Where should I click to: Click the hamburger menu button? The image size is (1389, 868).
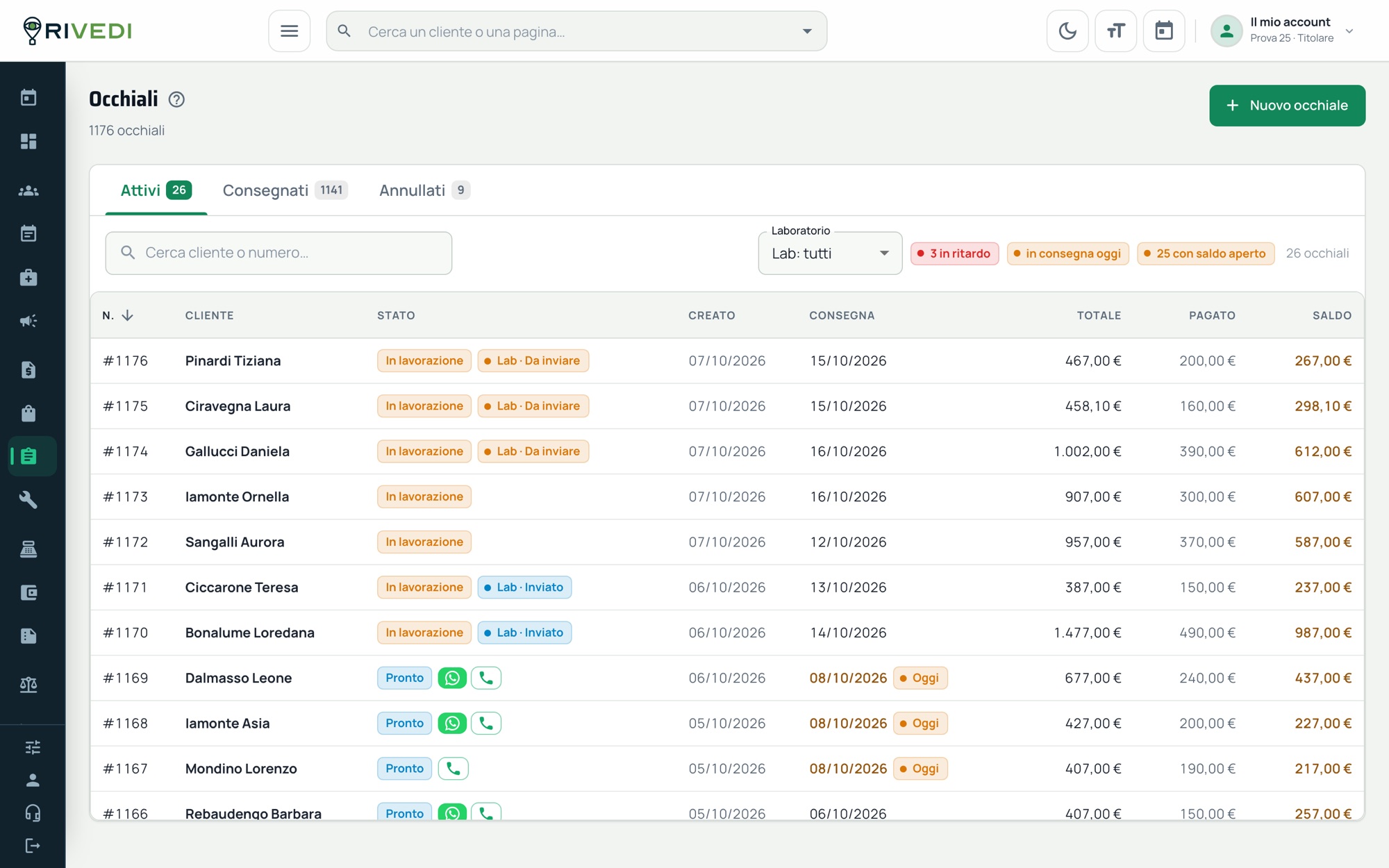tap(289, 31)
